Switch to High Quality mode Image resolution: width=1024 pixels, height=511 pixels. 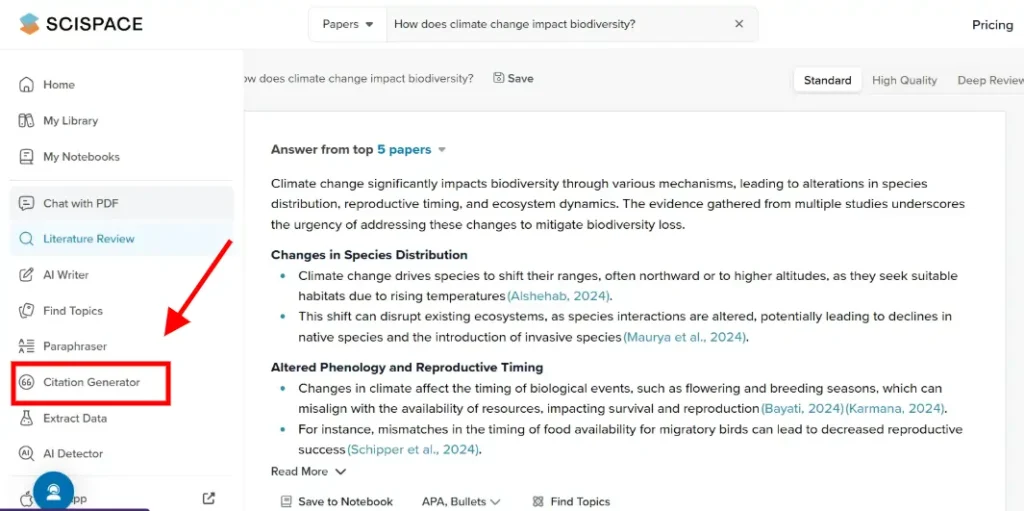(904, 80)
